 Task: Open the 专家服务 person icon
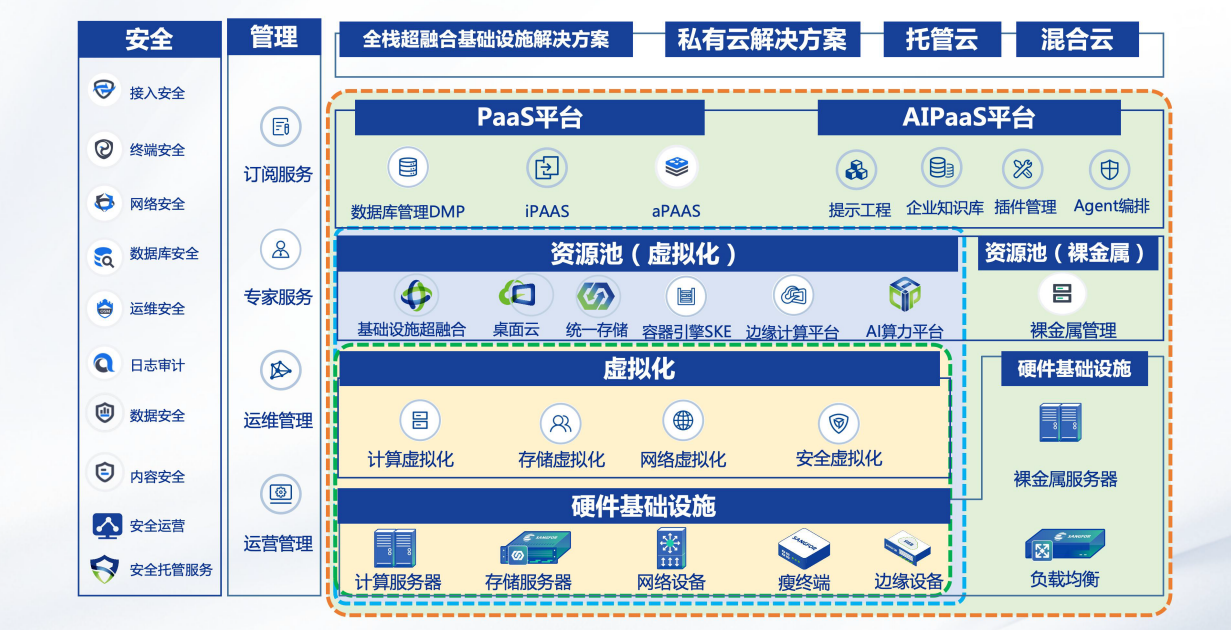[x=280, y=250]
